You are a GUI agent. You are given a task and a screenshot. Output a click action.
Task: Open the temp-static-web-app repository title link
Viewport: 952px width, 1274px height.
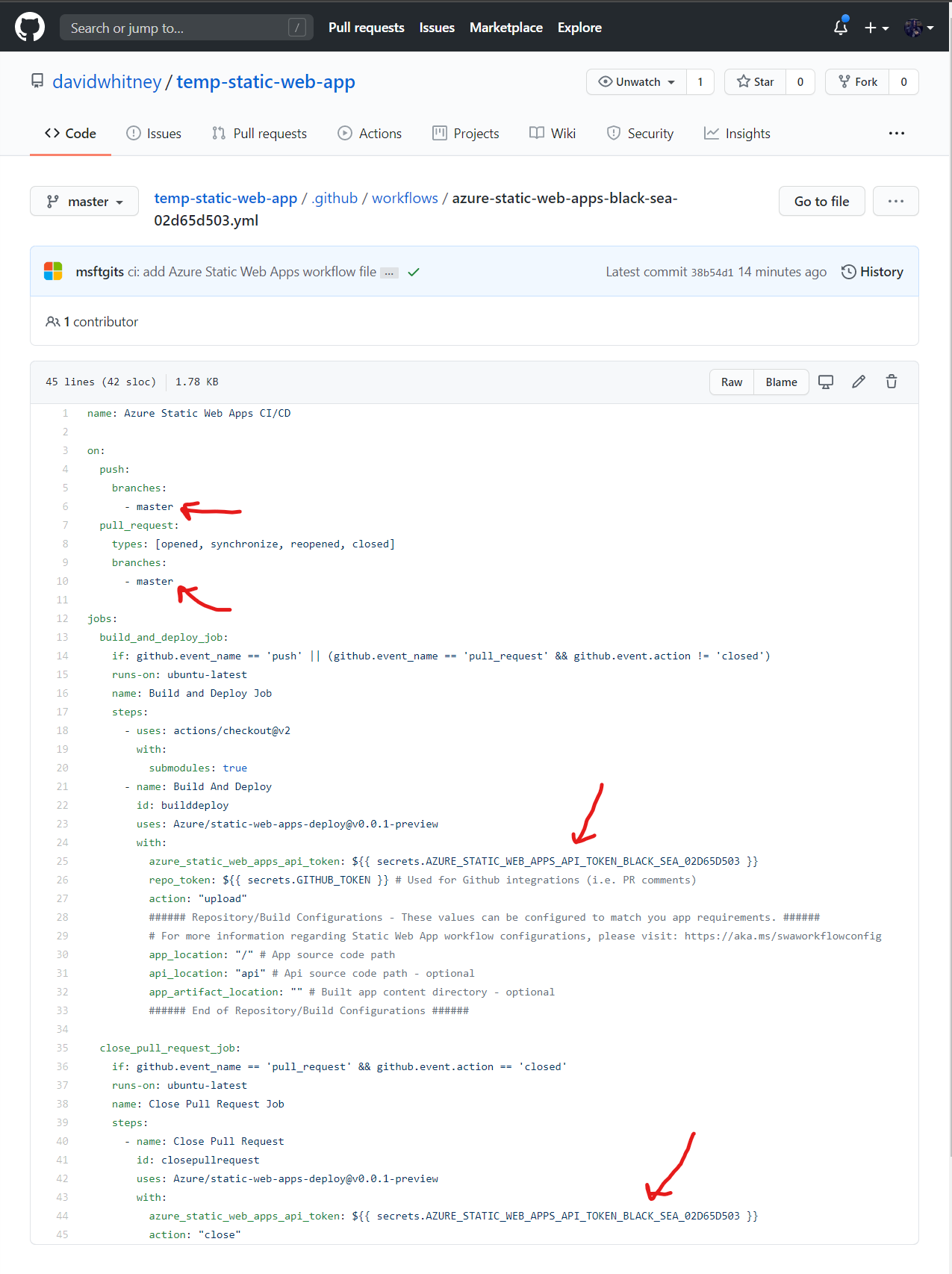[x=266, y=81]
